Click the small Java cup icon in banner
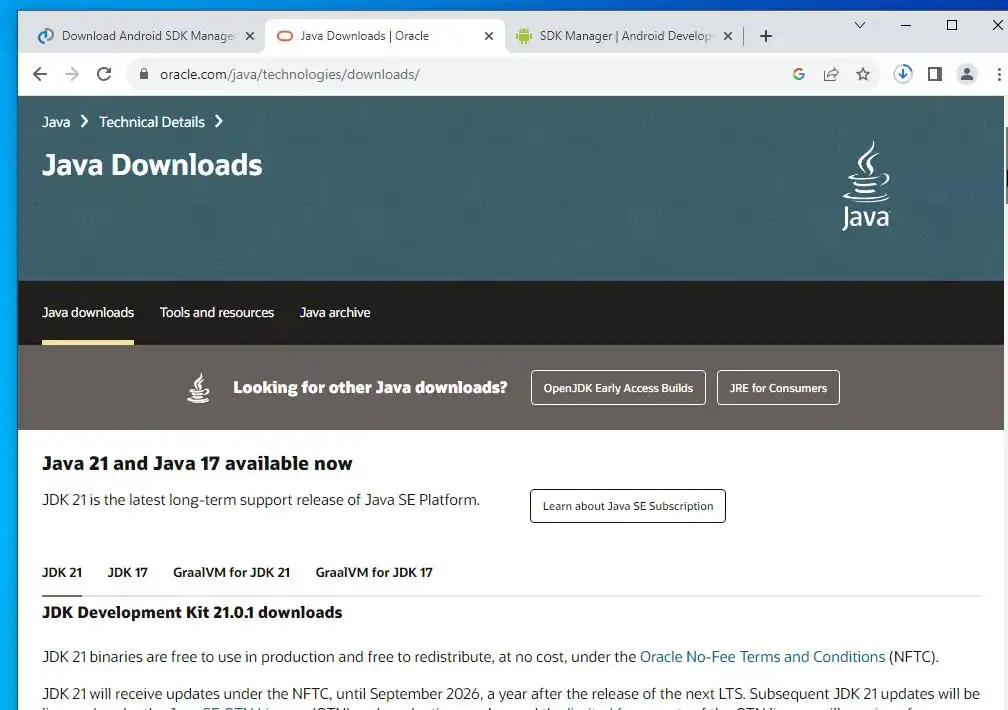The width and height of the screenshot is (1008, 710). pyautogui.click(x=199, y=388)
